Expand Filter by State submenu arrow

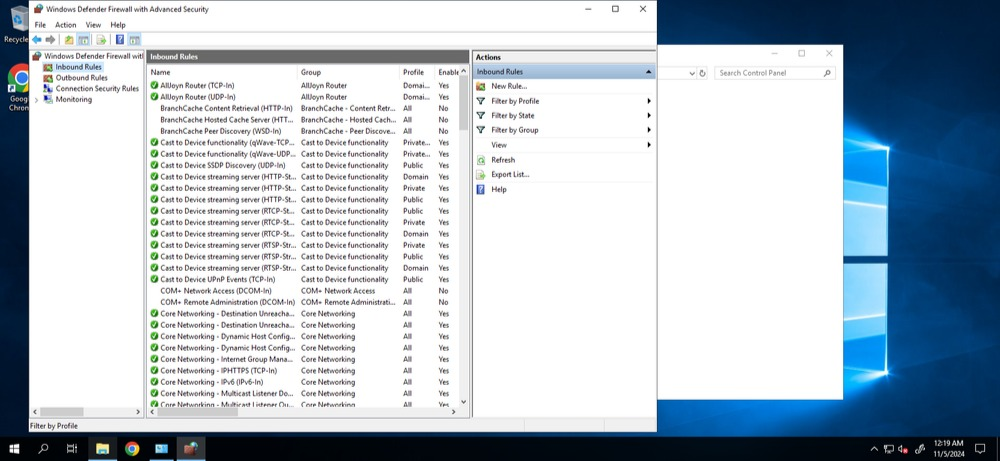pyautogui.click(x=649, y=115)
